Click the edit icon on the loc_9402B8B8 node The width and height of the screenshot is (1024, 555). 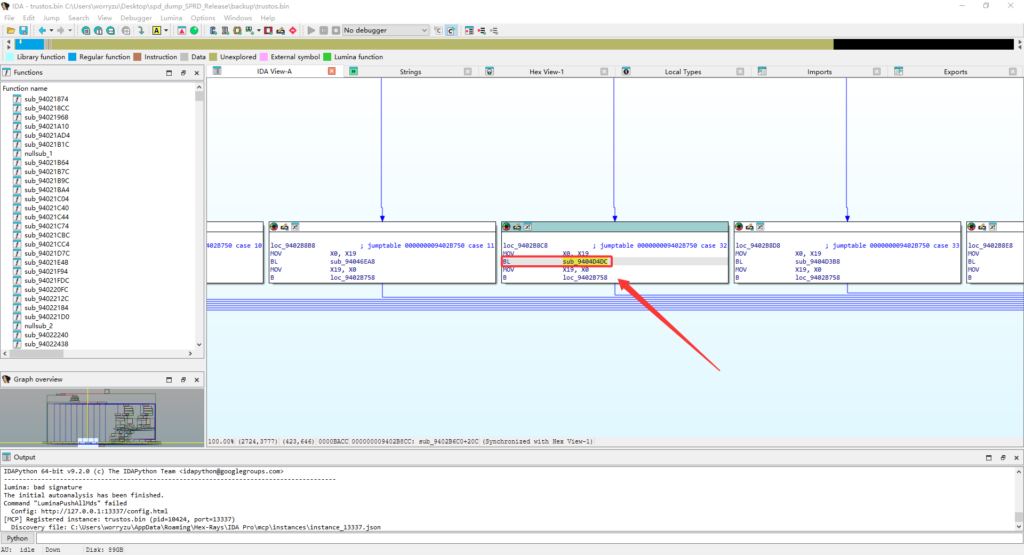284,227
